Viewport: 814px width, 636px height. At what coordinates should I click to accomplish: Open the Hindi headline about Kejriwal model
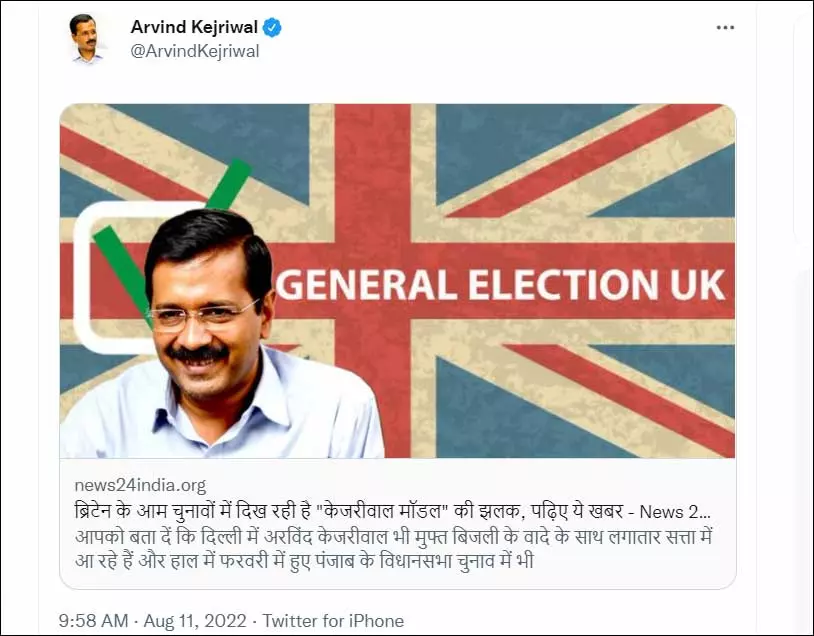[392, 511]
